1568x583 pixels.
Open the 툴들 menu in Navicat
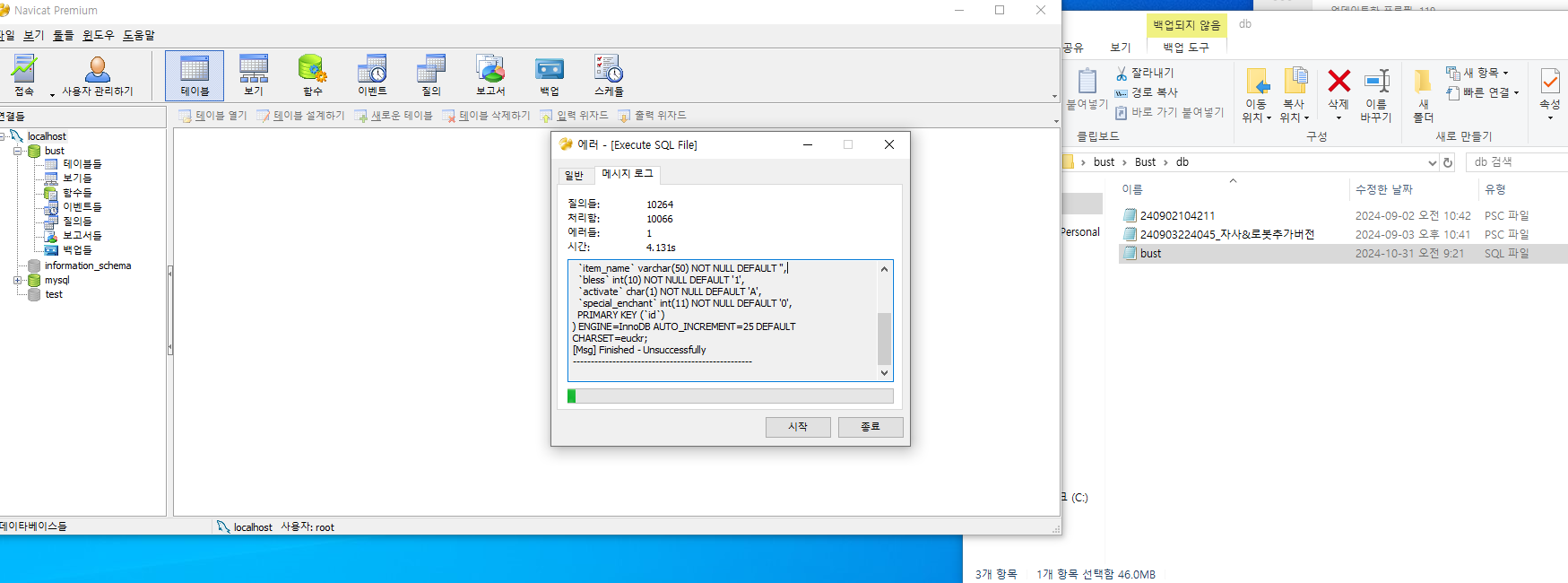(x=64, y=35)
